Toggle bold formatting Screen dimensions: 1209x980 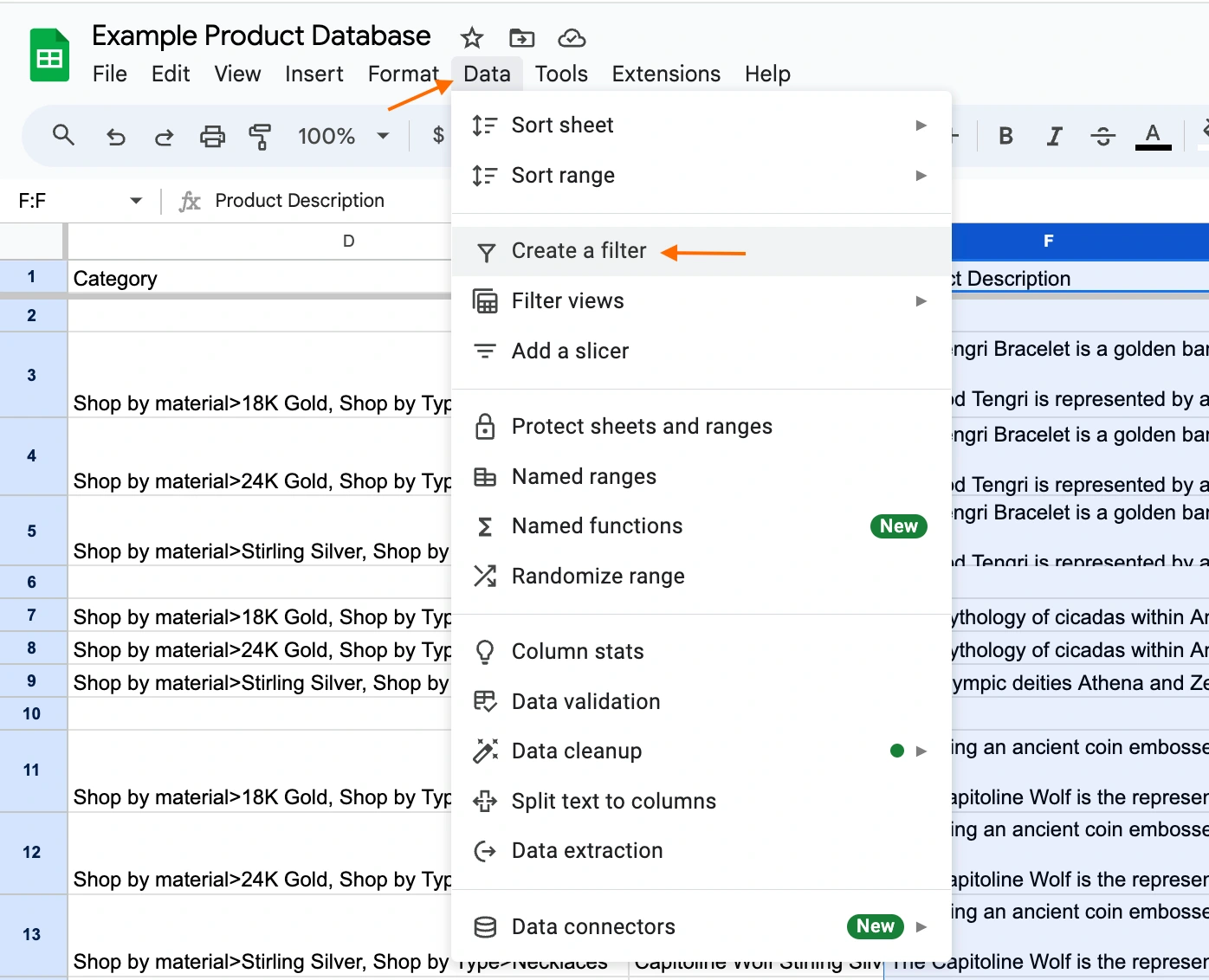(1005, 136)
